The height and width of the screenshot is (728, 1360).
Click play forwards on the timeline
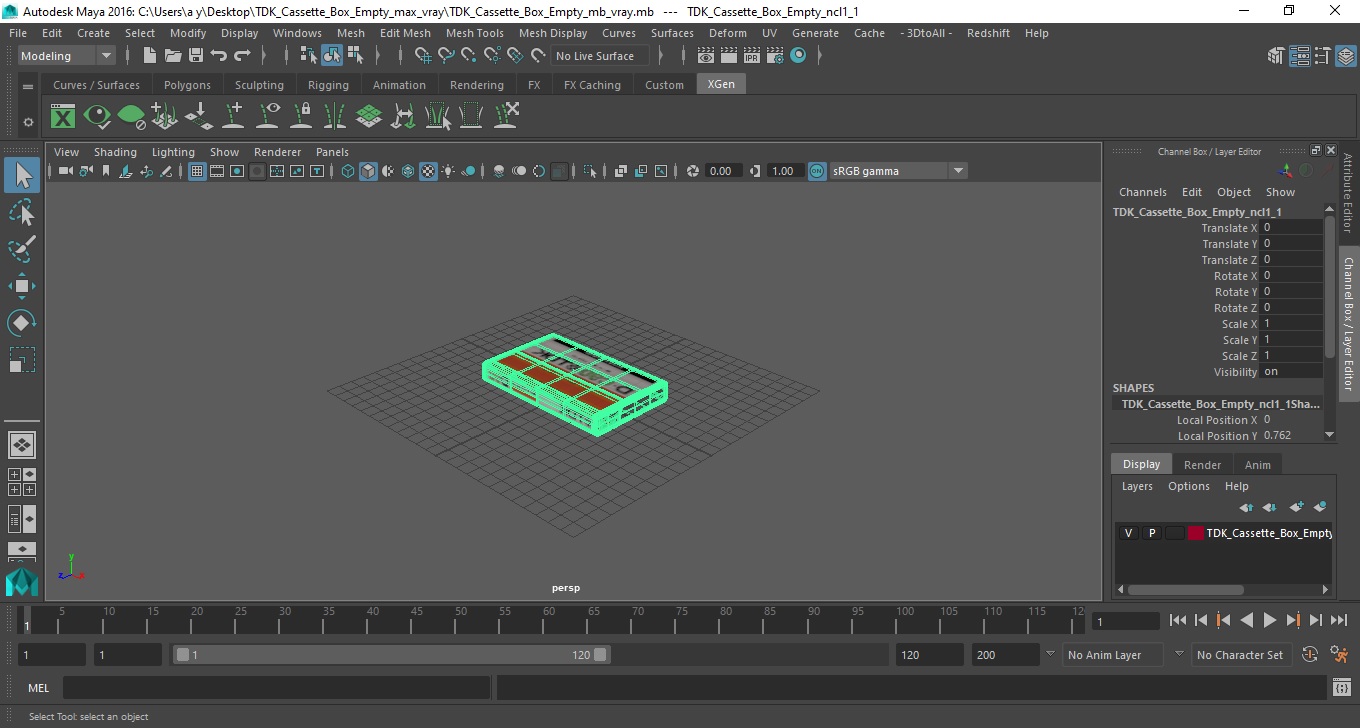coord(1269,620)
